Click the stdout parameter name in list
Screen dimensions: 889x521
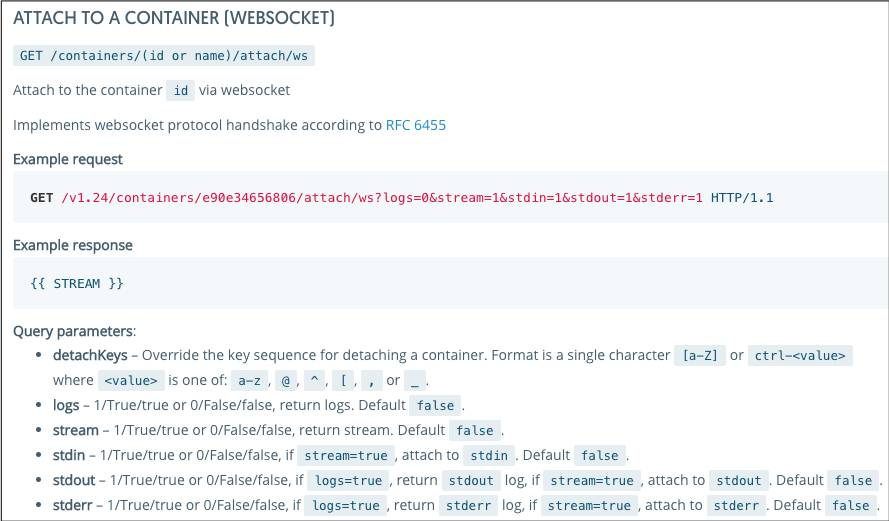click(x=74, y=480)
